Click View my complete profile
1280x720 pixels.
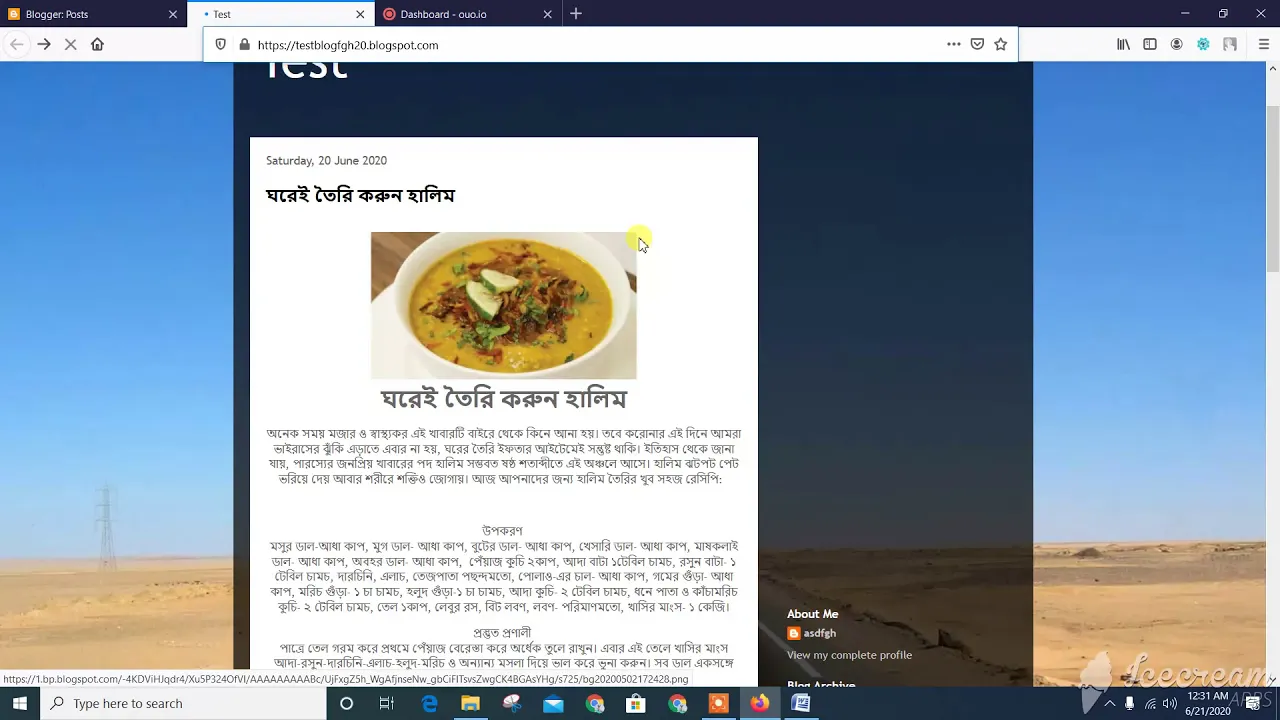point(849,655)
